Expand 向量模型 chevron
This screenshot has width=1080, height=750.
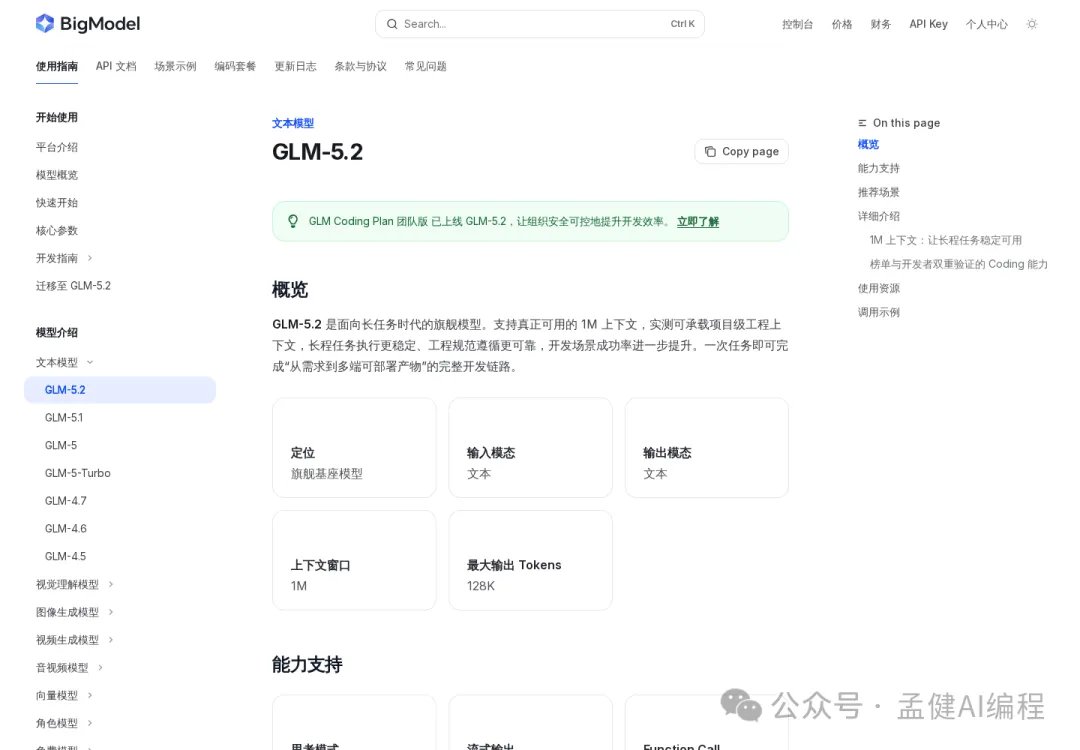coord(90,696)
